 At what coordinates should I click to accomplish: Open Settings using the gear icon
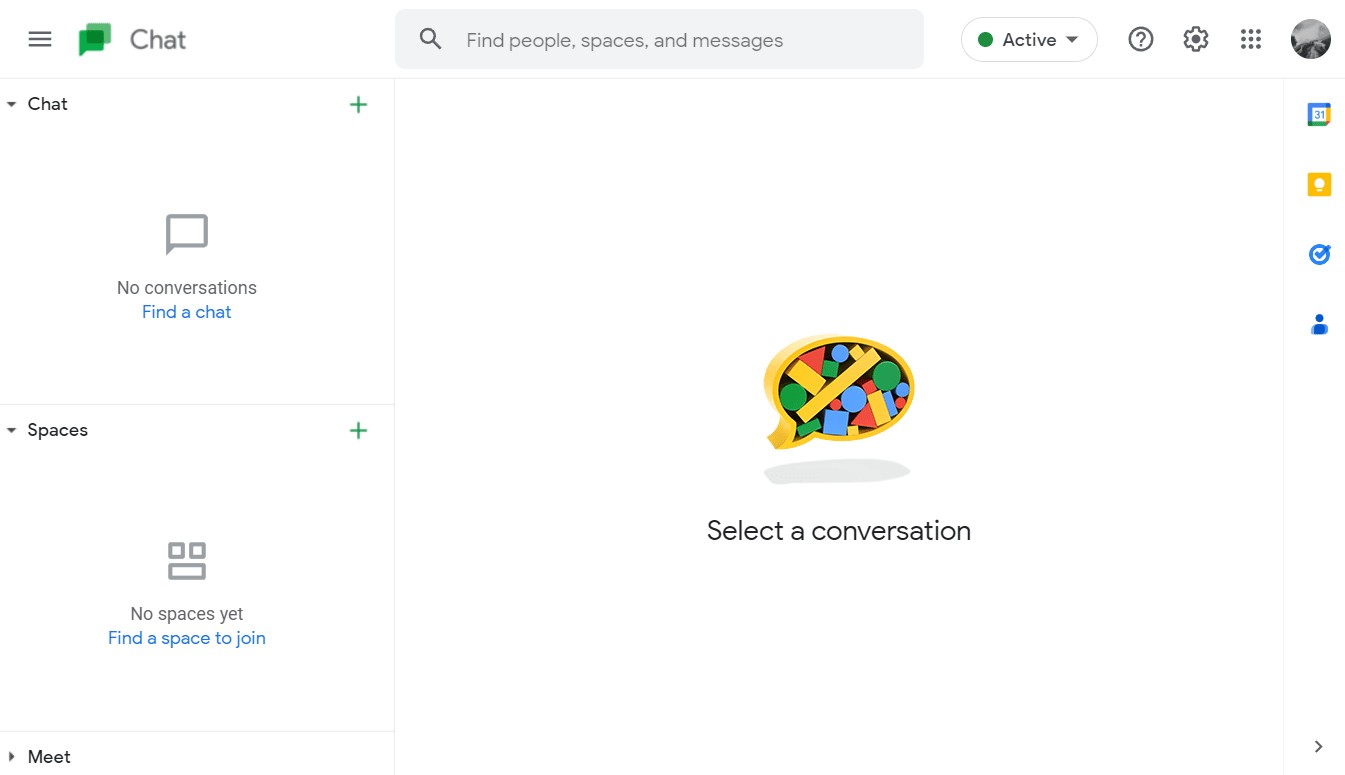(1195, 39)
